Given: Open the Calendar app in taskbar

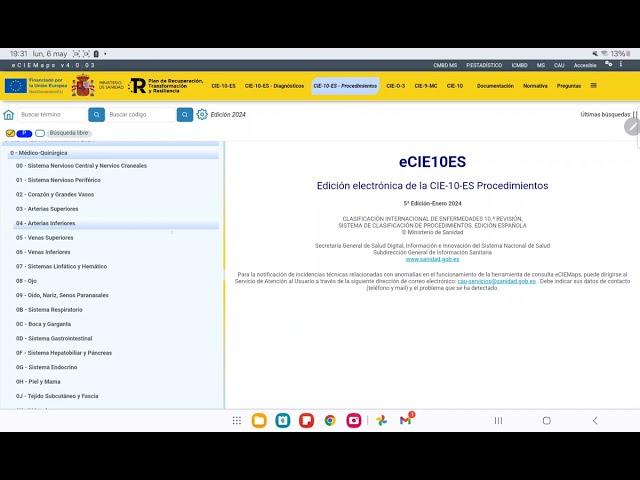Looking at the screenshot, I should [x=283, y=420].
